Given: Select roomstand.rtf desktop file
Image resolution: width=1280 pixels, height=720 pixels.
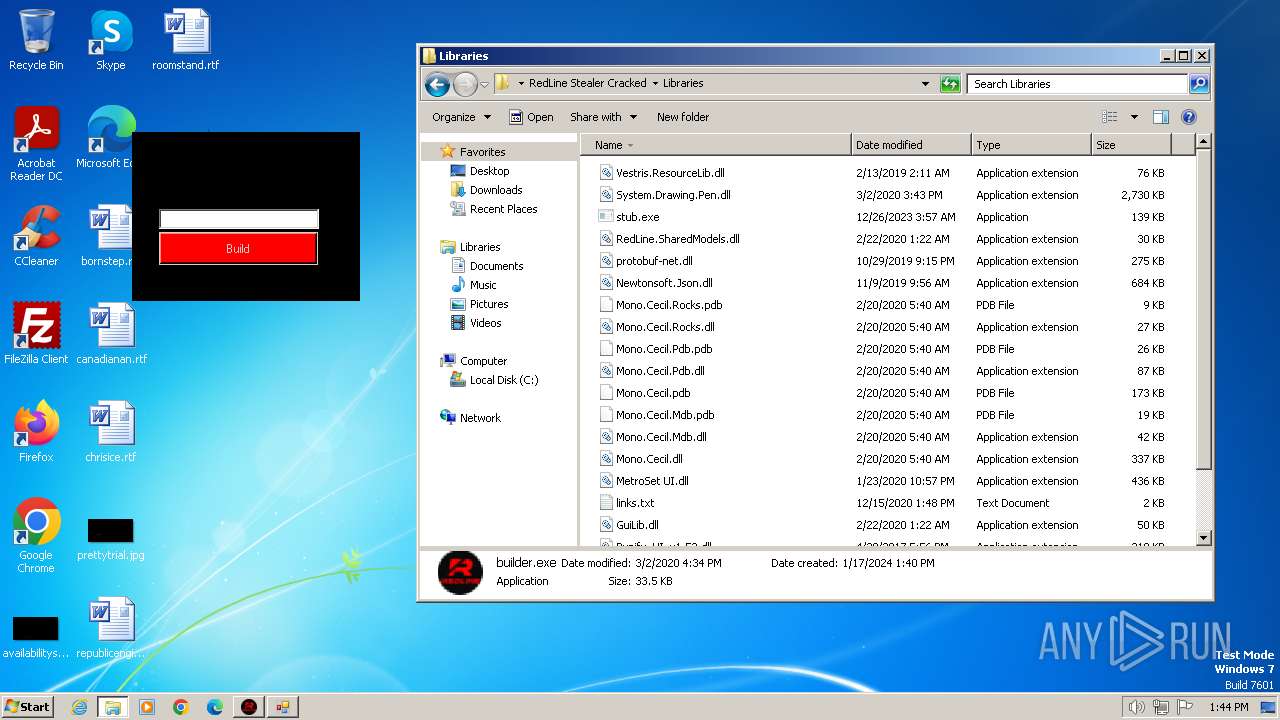Looking at the screenshot, I should coord(186,40).
